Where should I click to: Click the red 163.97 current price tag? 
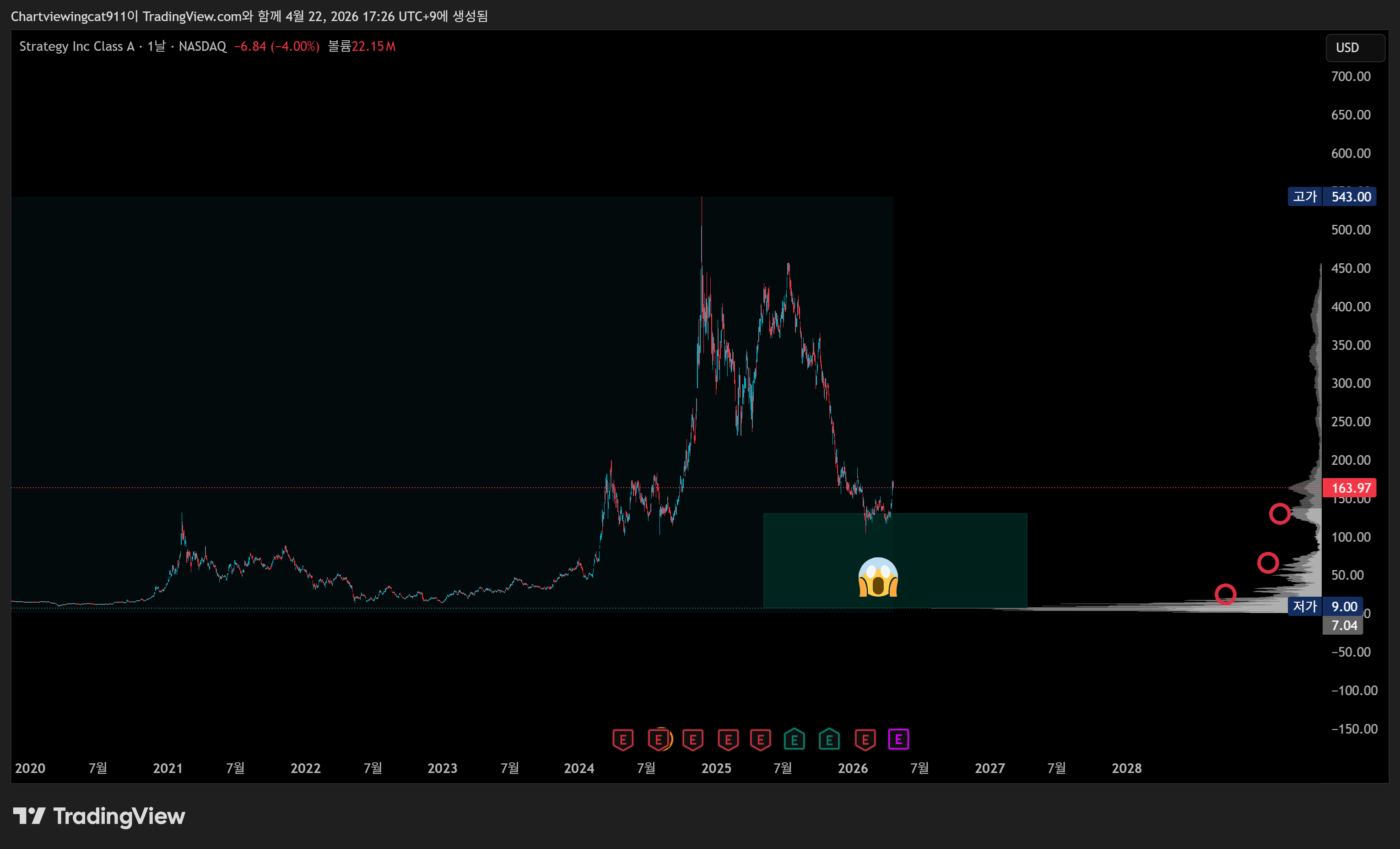tap(1350, 488)
